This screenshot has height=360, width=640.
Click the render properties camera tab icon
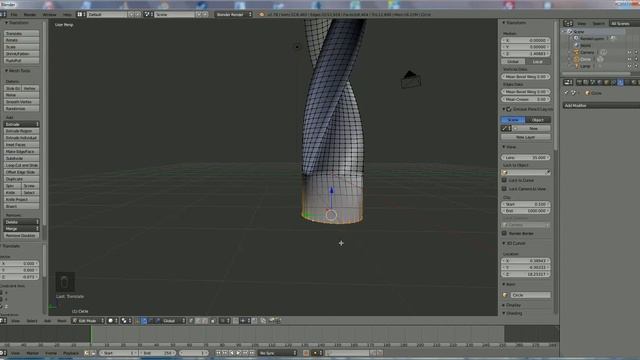[x=579, y=82]
